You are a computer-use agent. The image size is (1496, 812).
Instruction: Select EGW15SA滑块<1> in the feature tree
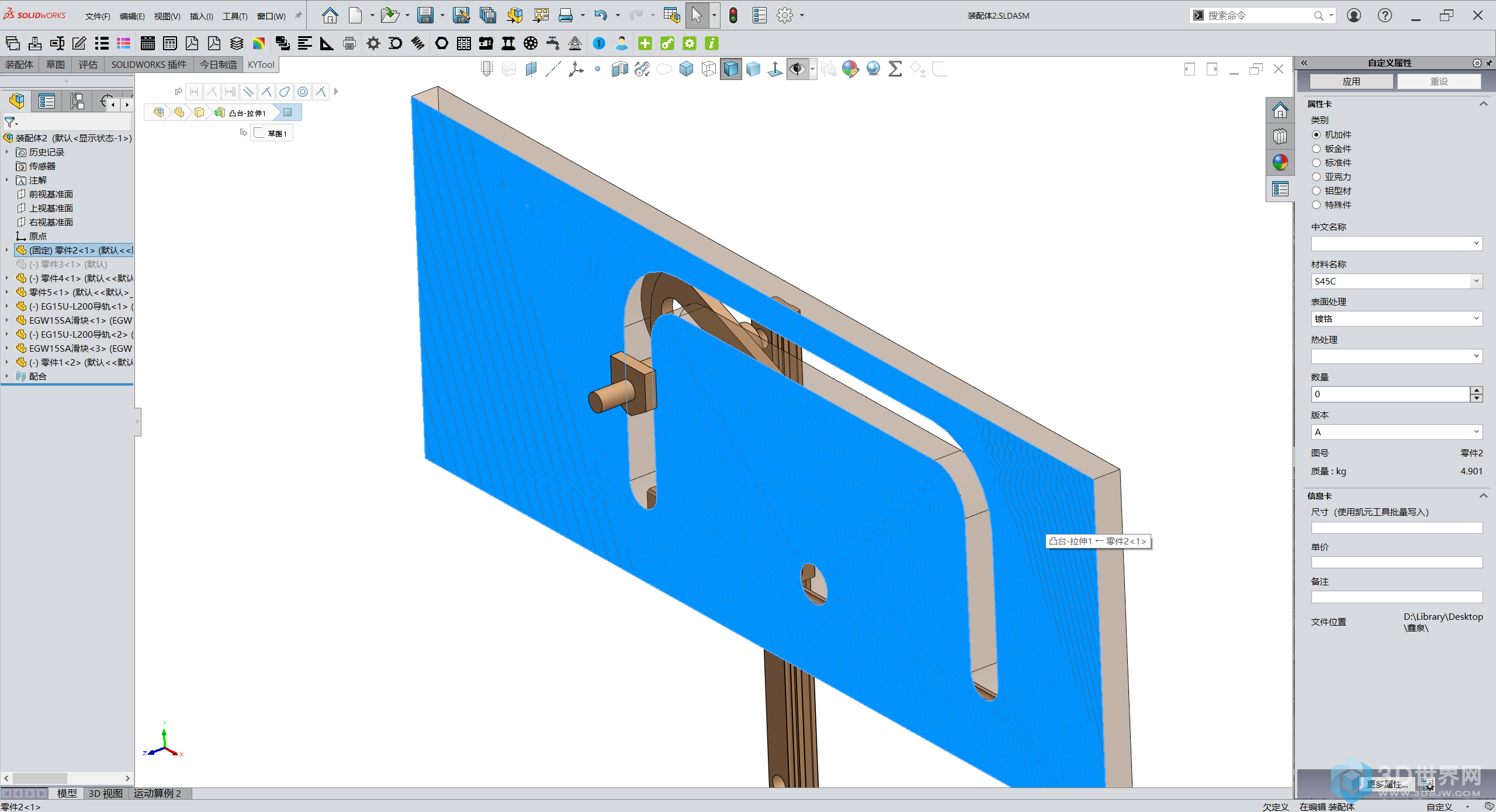click(75, 320)
